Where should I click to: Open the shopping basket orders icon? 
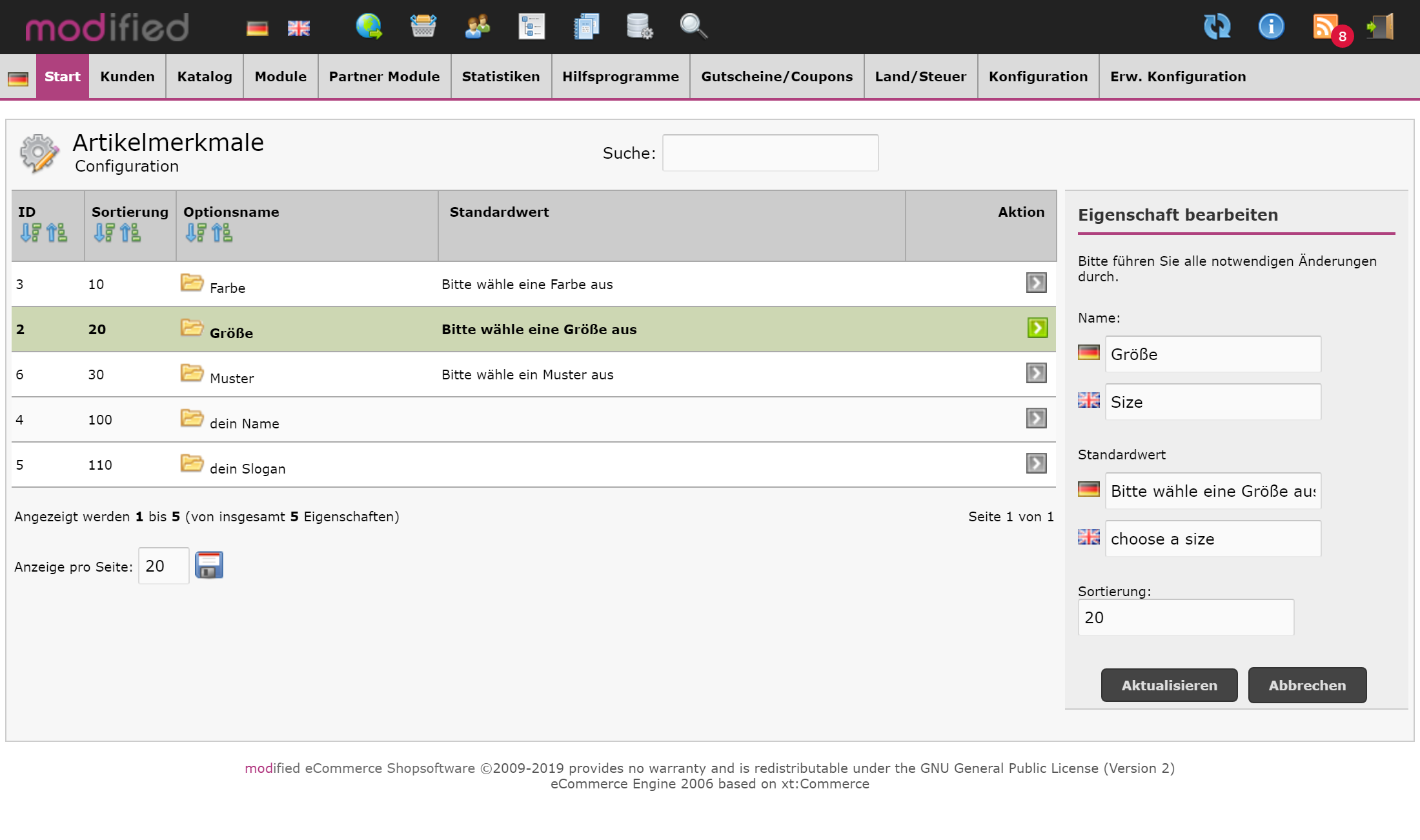pyautogui.click(x=423, y=27)
